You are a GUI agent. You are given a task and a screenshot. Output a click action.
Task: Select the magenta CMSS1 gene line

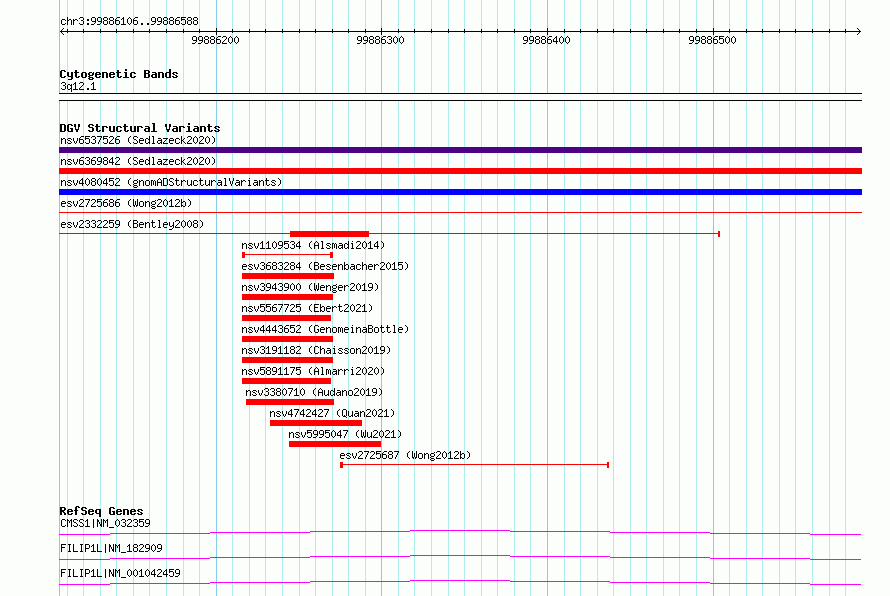coord(460,532)
